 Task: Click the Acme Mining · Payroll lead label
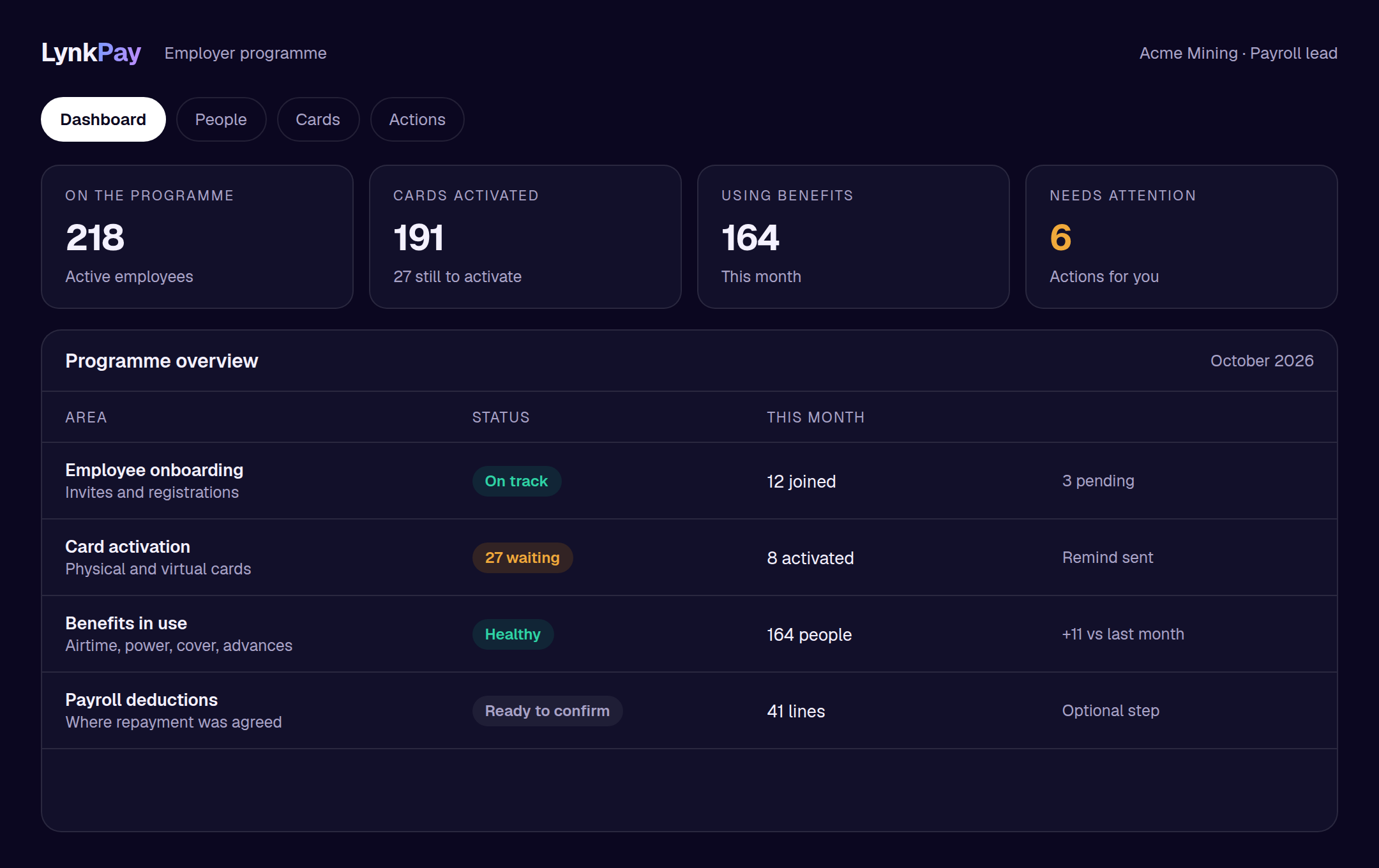click(1238, 53)
